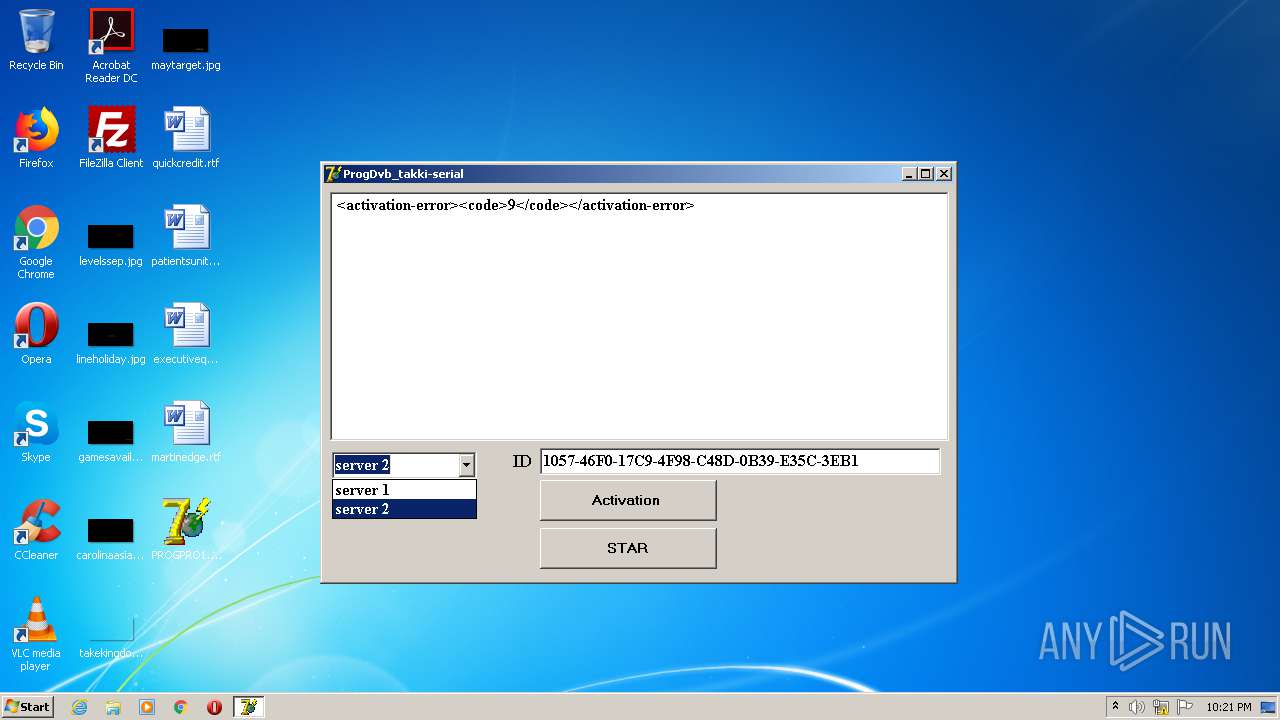Viewport: 1280px width, 720px height.
Task: Open Firefox desktop shortcut
Action: pos(36,138)
